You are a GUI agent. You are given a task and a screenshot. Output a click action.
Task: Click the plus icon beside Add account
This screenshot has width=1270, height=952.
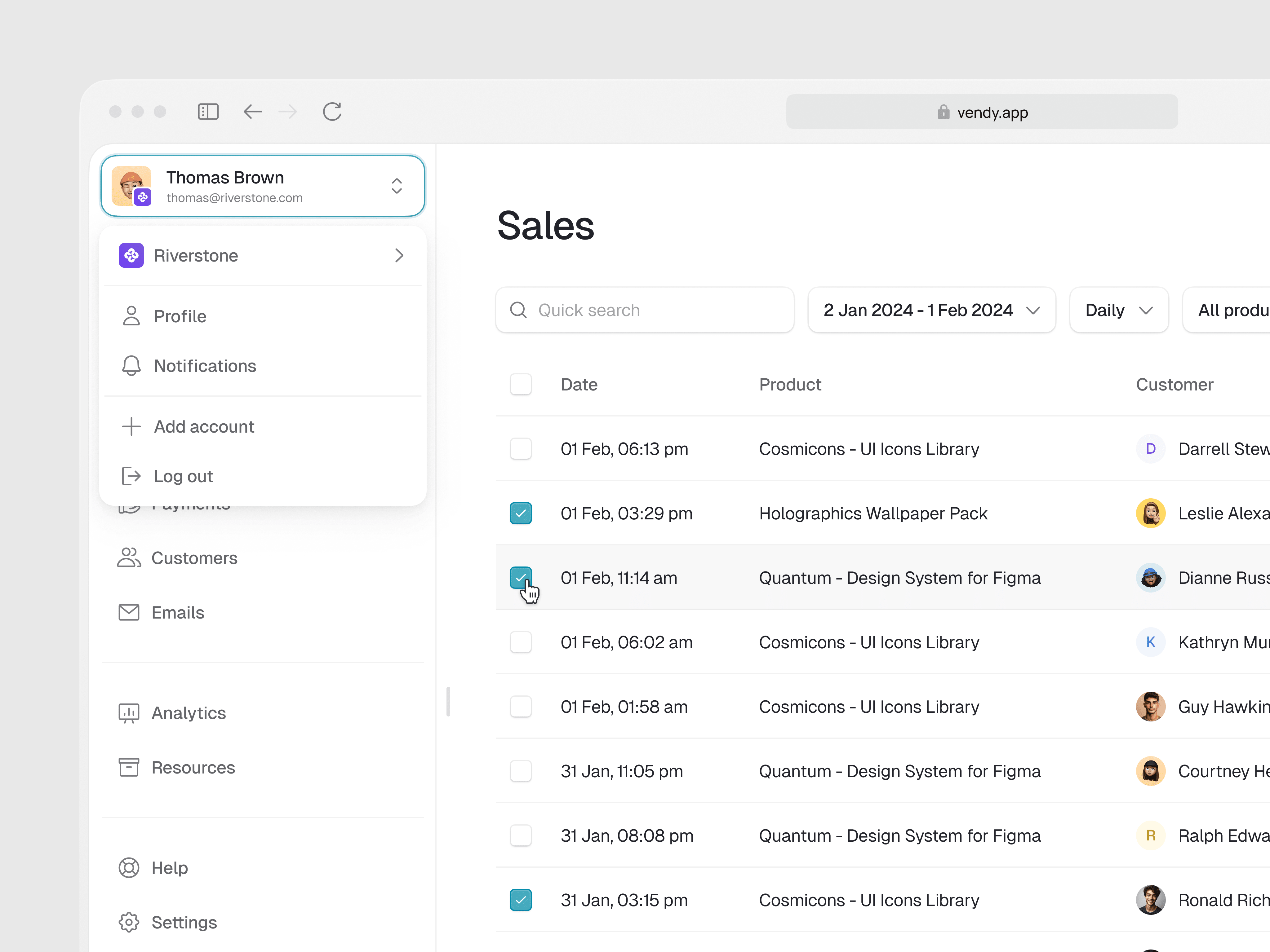point(131,426)
